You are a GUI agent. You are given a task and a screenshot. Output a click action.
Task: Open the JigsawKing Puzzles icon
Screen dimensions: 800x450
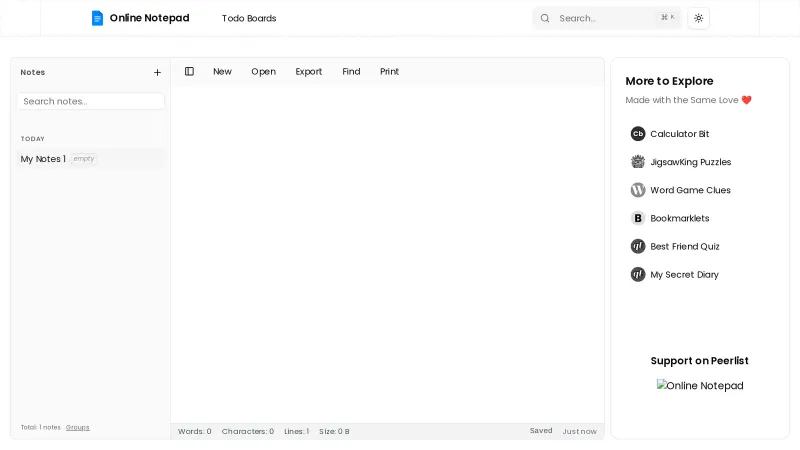coord(638,162)
